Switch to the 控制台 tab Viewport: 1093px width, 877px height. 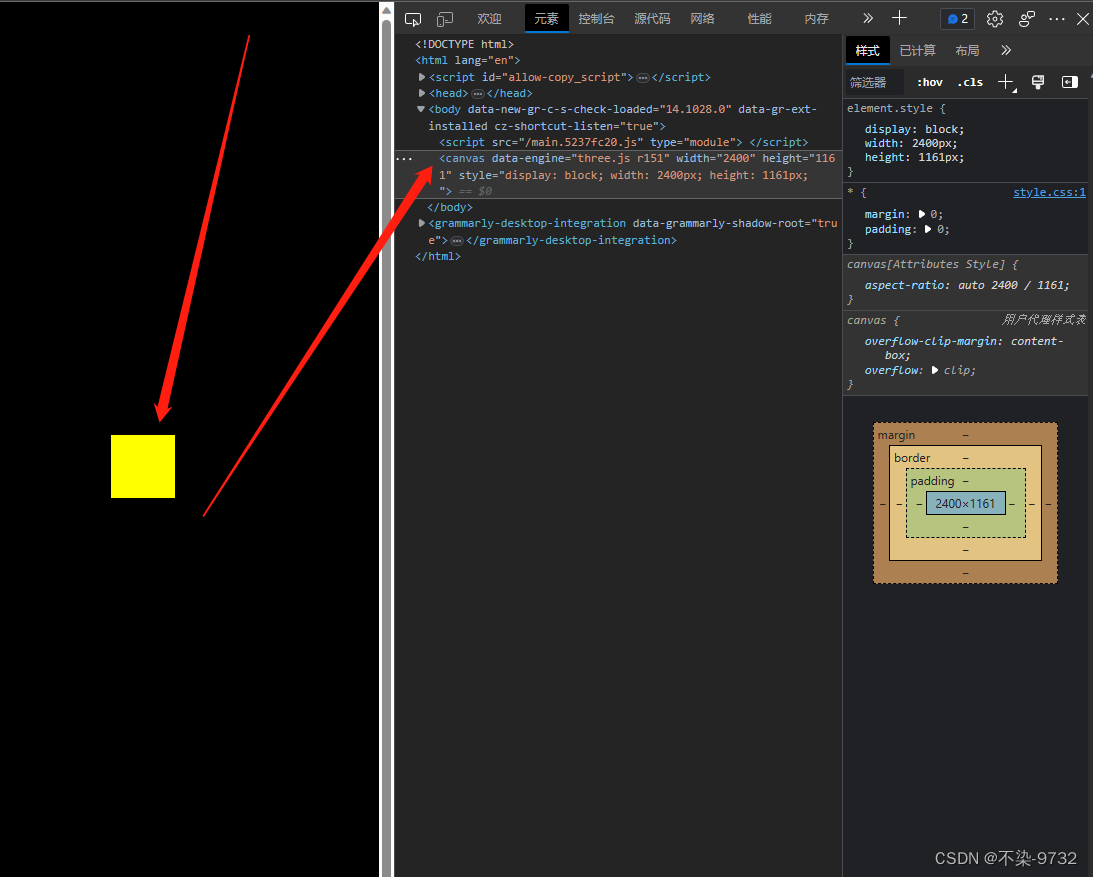coord(596,19)
